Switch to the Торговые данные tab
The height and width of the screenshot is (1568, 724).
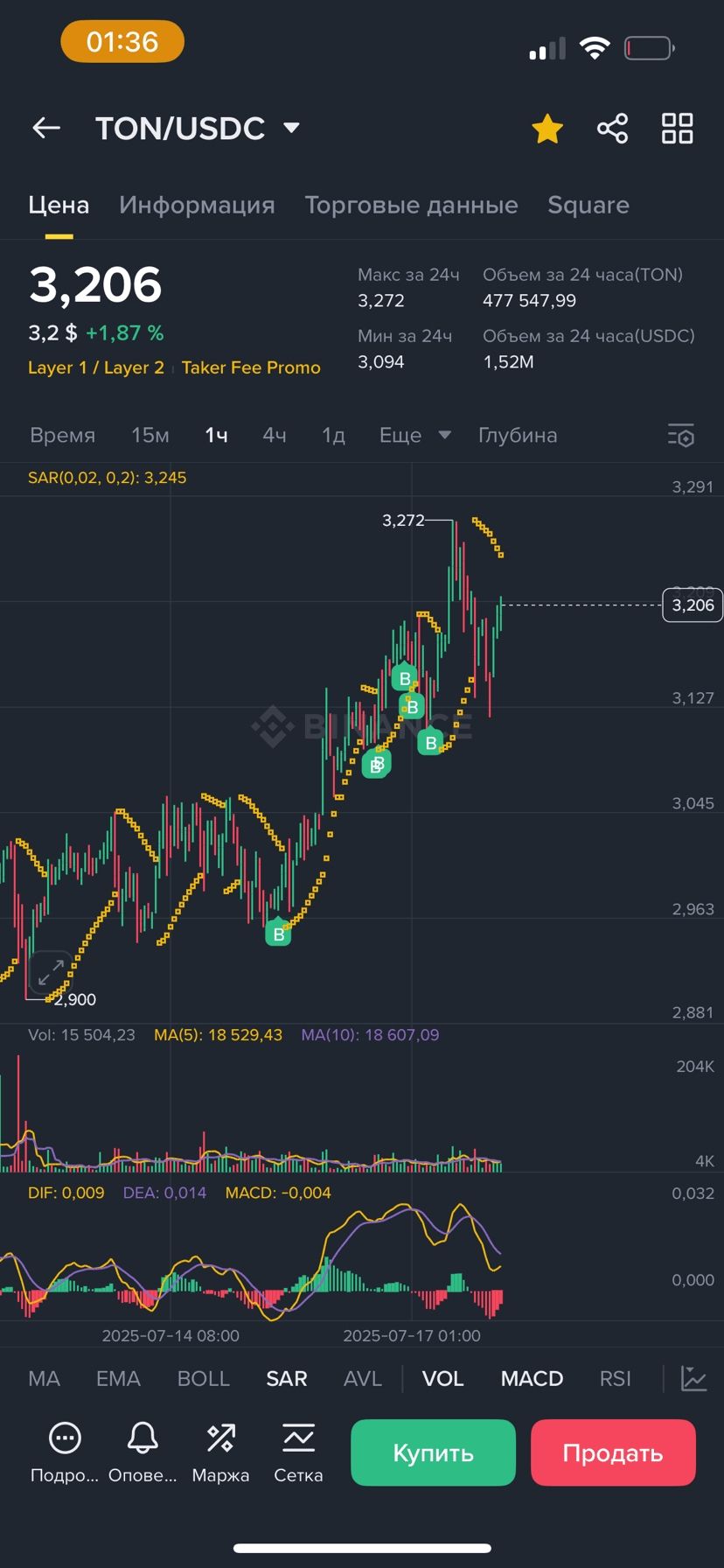coord(411,205)
